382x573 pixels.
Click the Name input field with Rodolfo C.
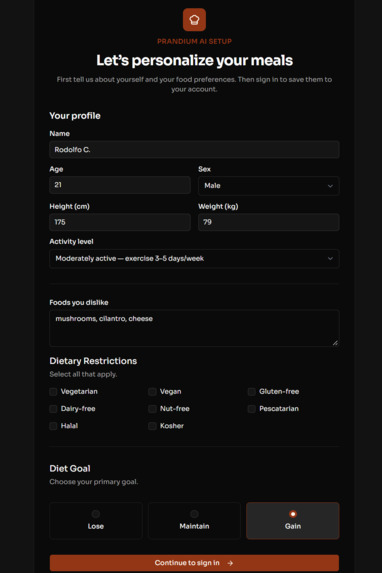point(194,149)
